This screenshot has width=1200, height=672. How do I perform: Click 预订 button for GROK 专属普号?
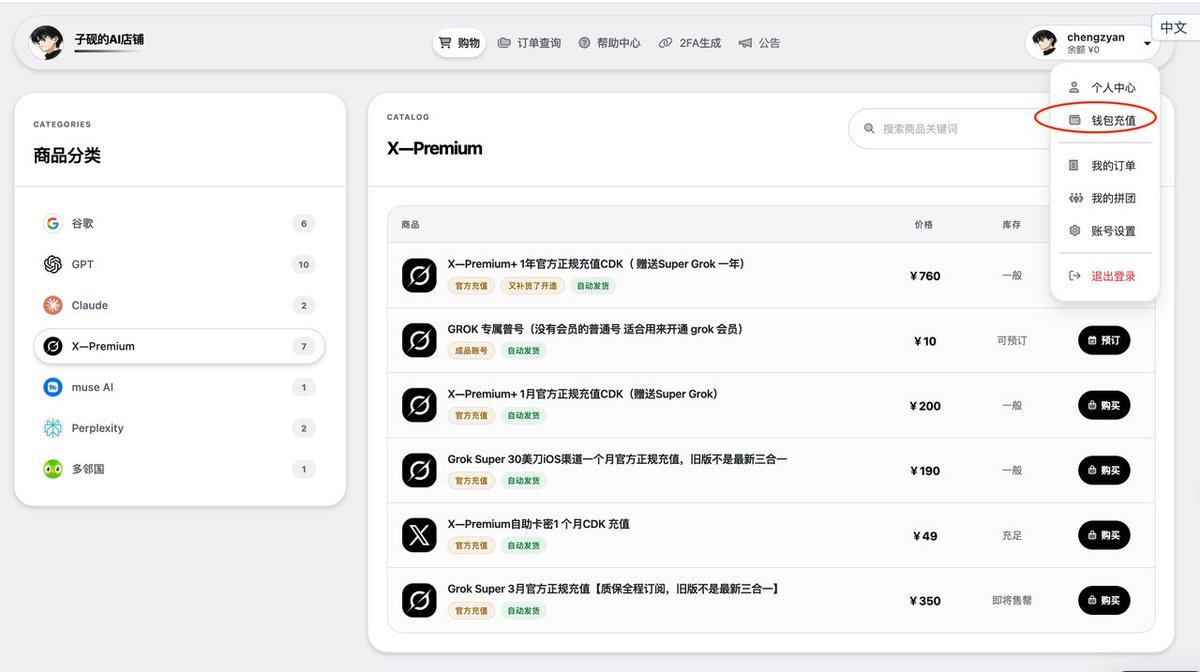[x=1104, y=341]
